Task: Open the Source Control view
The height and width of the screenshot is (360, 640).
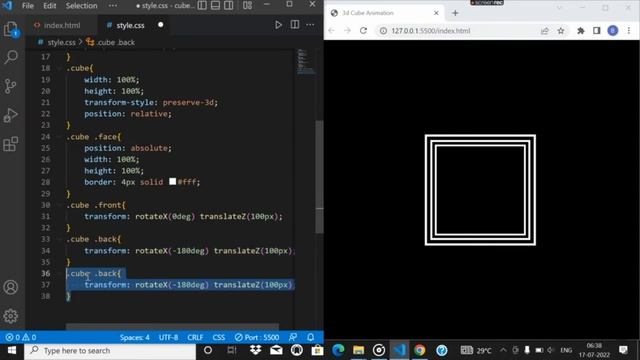Action: [x=11, y=86]
